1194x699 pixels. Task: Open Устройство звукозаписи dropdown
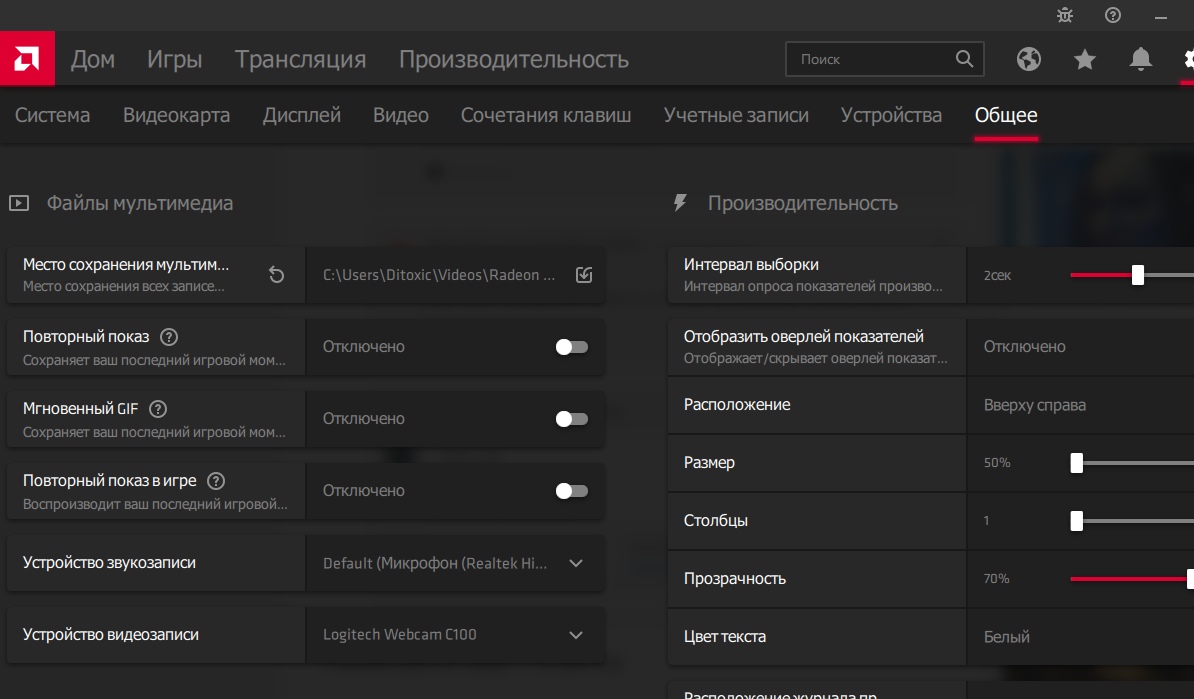point(455,563)
